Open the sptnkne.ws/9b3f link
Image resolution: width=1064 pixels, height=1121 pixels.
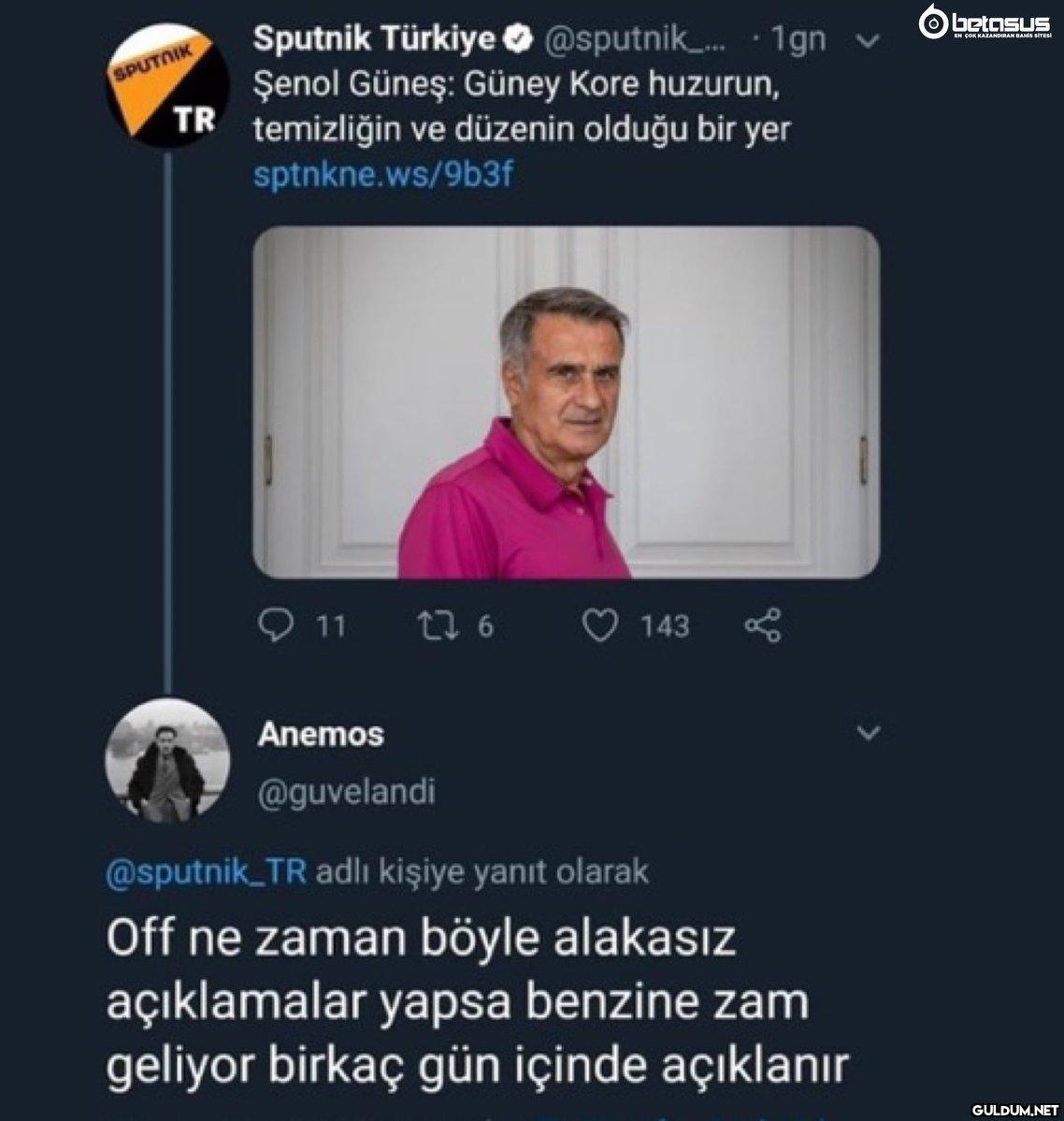[383, 175]
